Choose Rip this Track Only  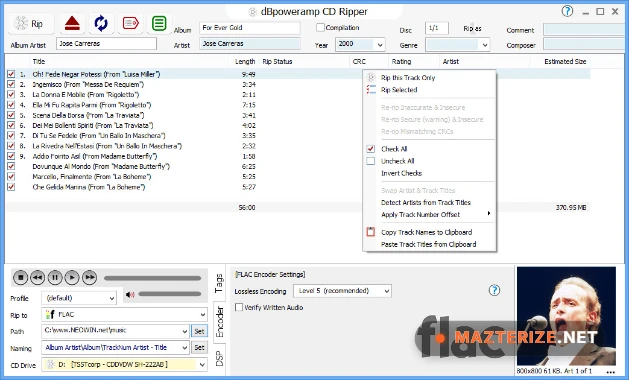pyautogui.click(x=429, y=77)
